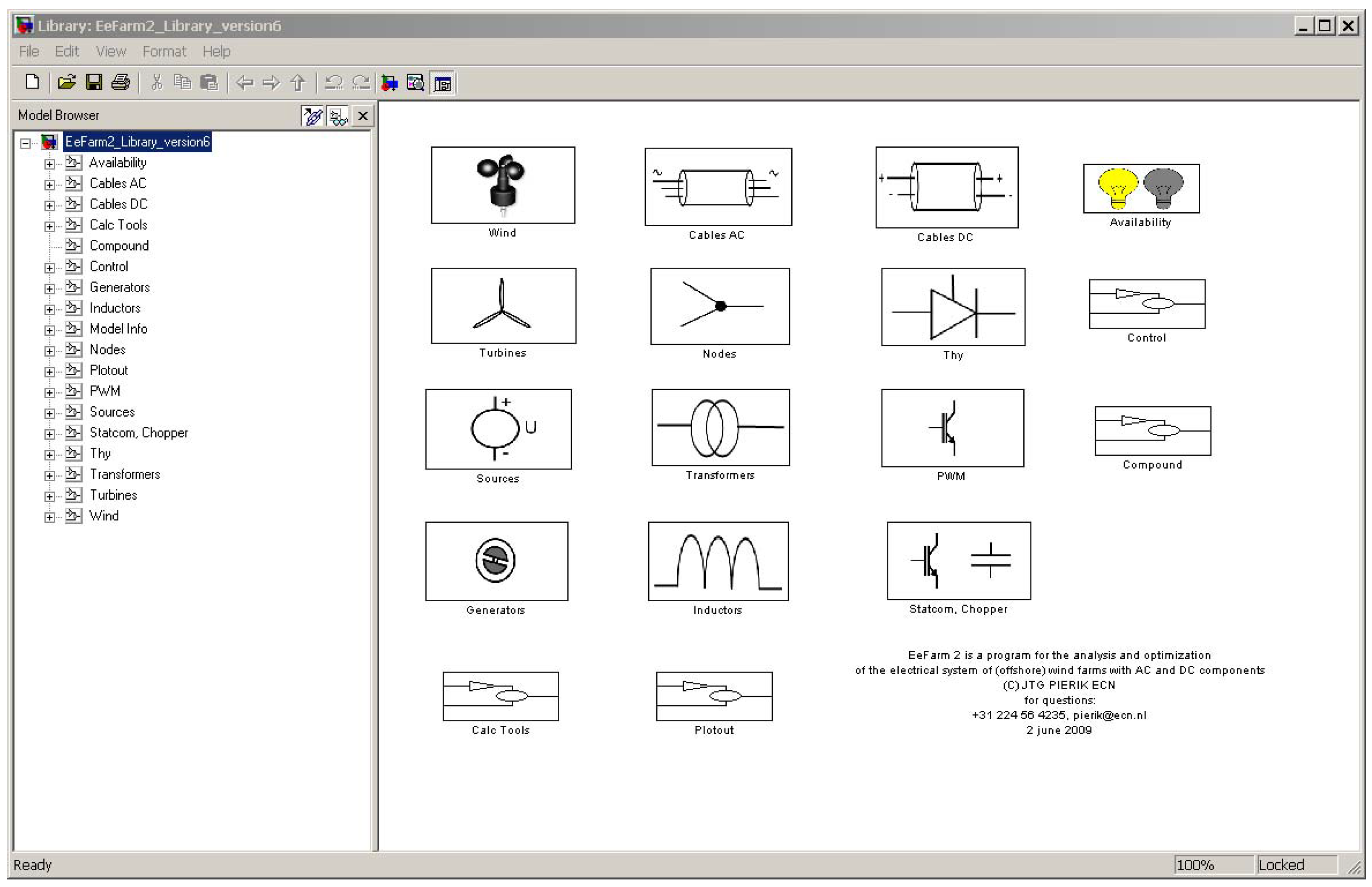The width and height of the screenshot is (1372, 887).
Task: Select the Availability light bulbs block
Action: click(x=1142, y=188)
